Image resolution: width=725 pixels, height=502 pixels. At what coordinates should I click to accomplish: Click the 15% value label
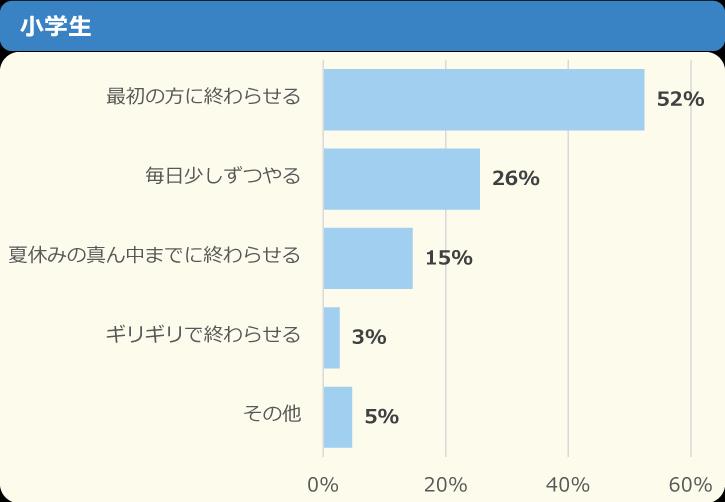pos(449,258)
